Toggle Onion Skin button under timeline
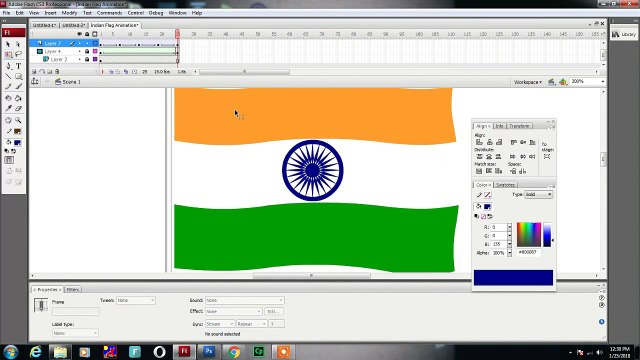Viewport: 640px width, 360px height. 111,72
